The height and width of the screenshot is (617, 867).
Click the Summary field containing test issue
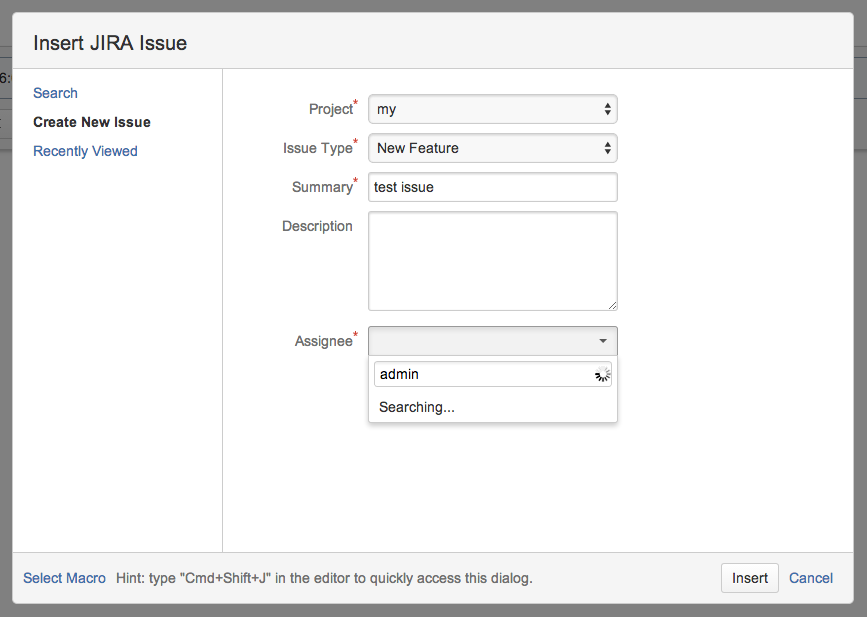493,187
